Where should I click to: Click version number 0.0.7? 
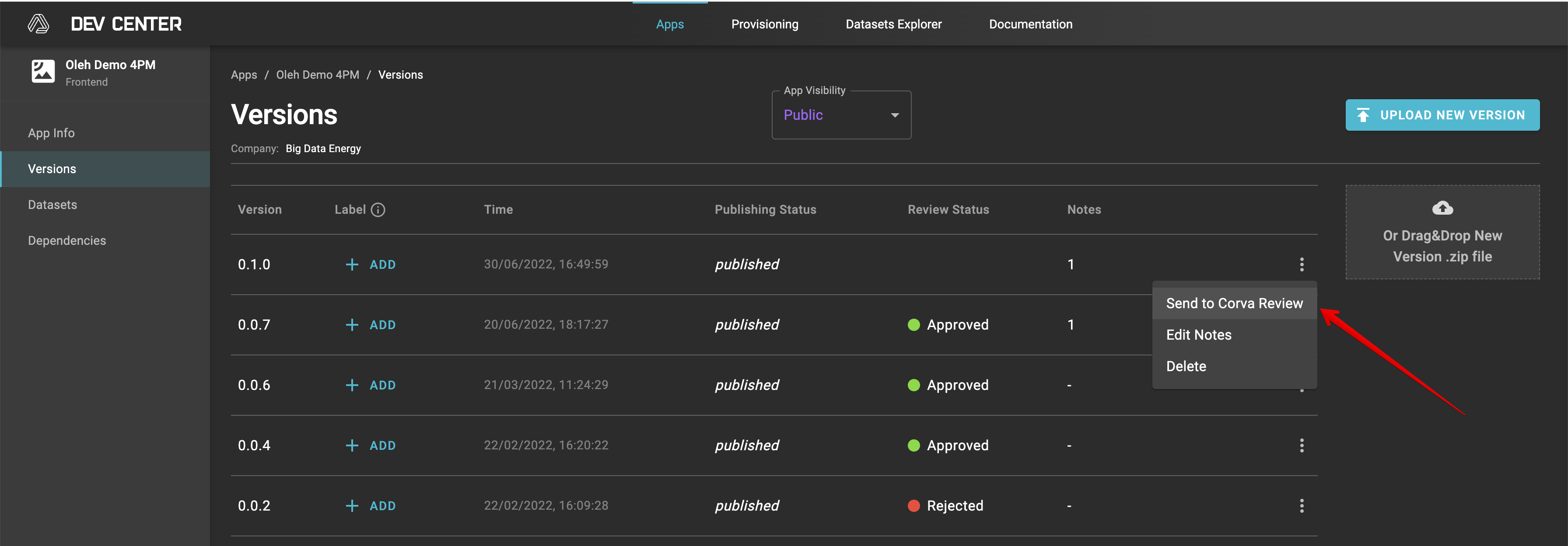click(x=254, y=325)
